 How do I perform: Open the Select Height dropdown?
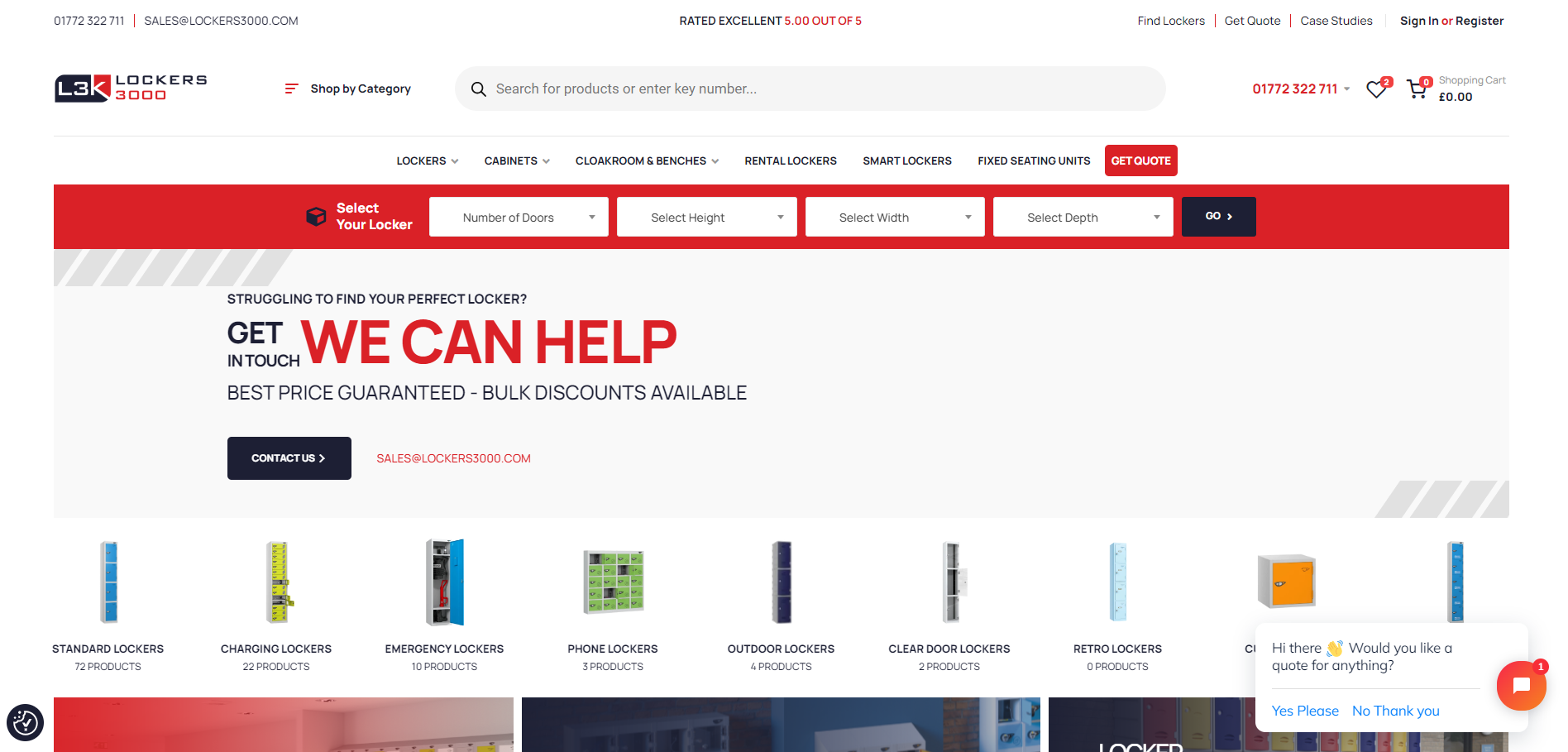click(x=706, y=218)
